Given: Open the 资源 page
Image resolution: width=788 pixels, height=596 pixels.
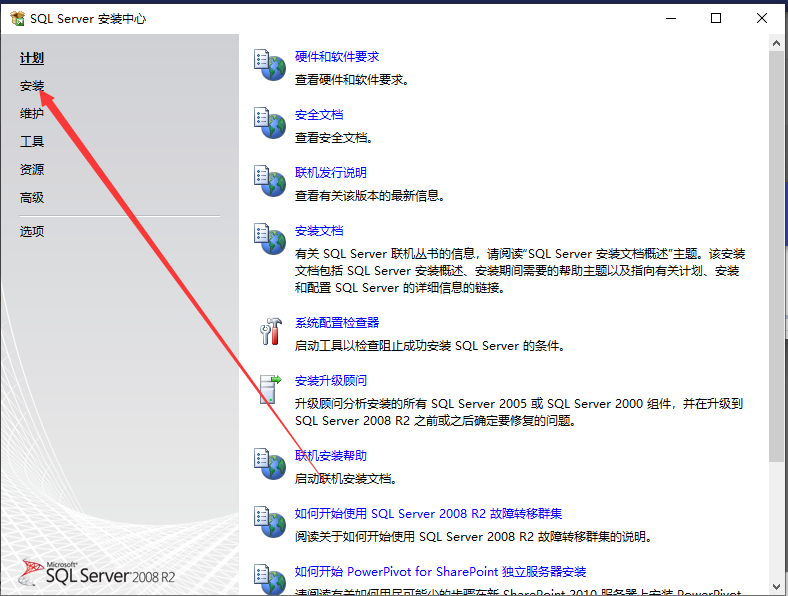Looking at the screenshot, I should click(x=32, y=169).
